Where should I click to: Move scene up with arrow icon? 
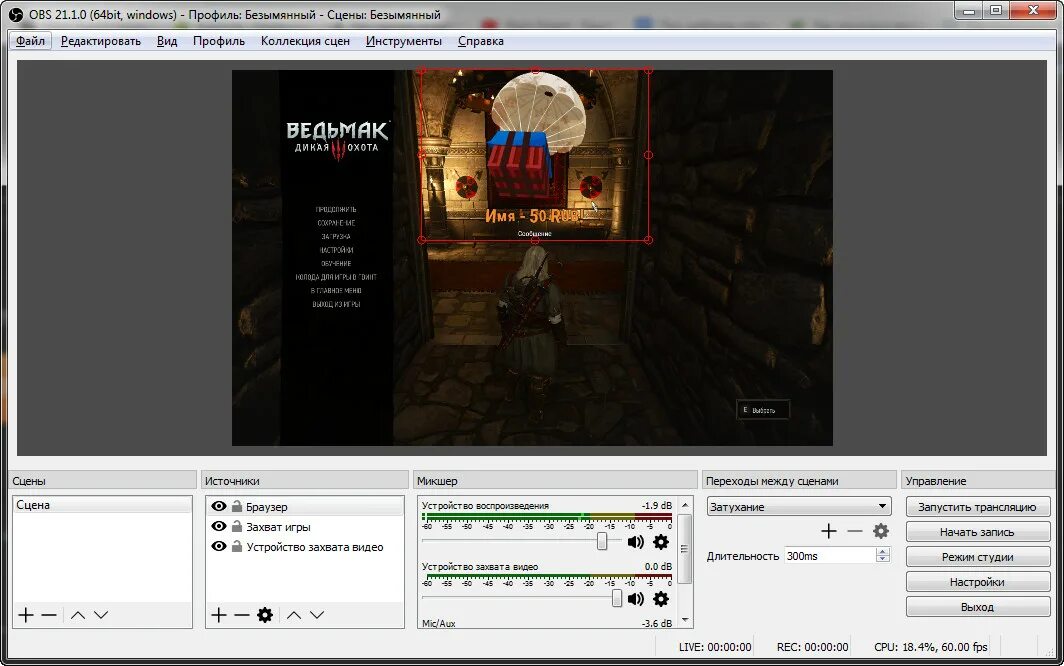78,615
